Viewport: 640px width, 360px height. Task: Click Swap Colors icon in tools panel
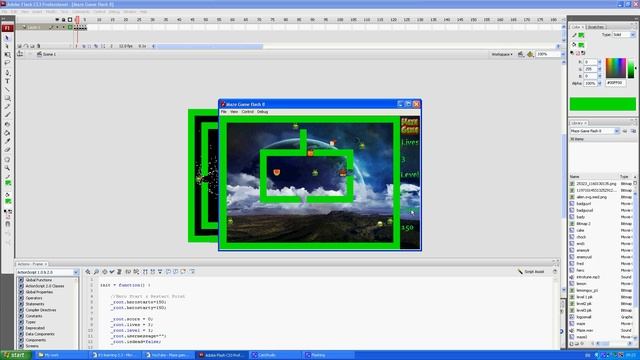(10, 212)
